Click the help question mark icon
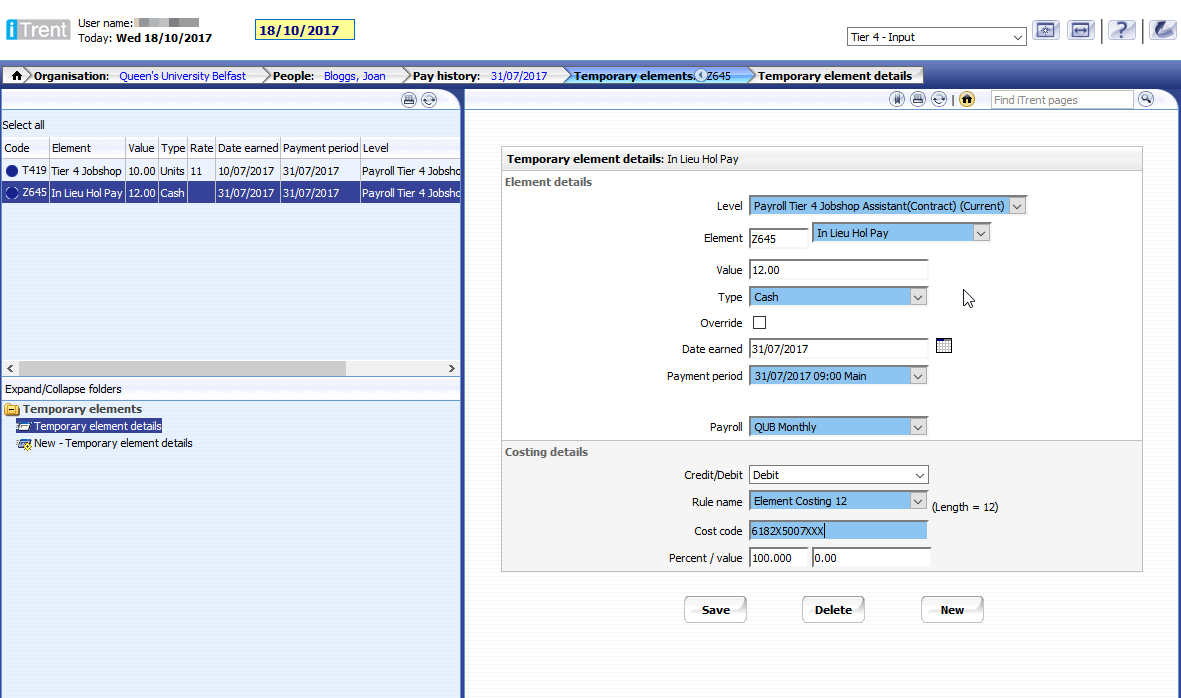The width and height of the screenshot is (1181, 698). [x=1122, y=31]
